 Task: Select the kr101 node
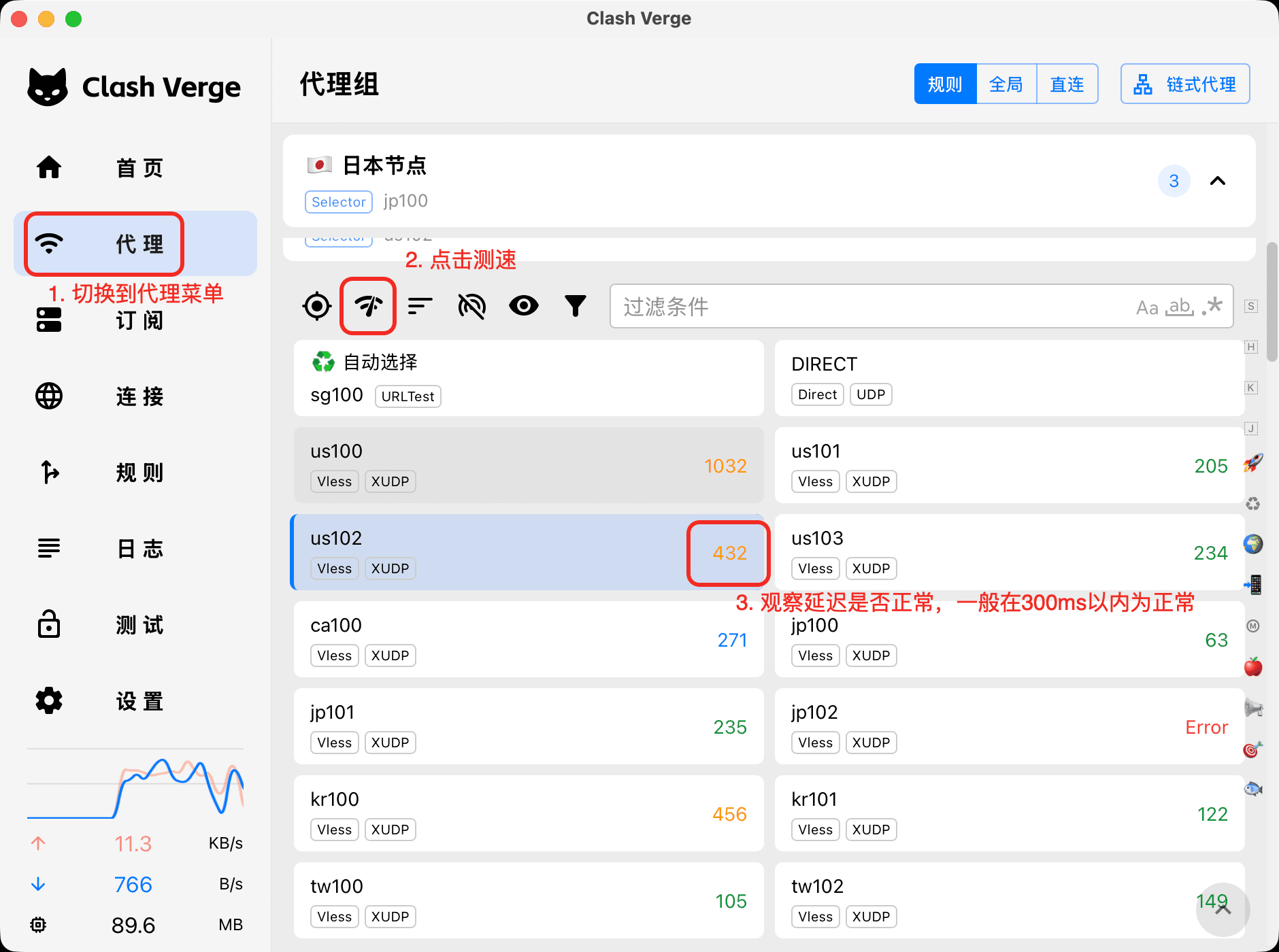pos(1010,813)
